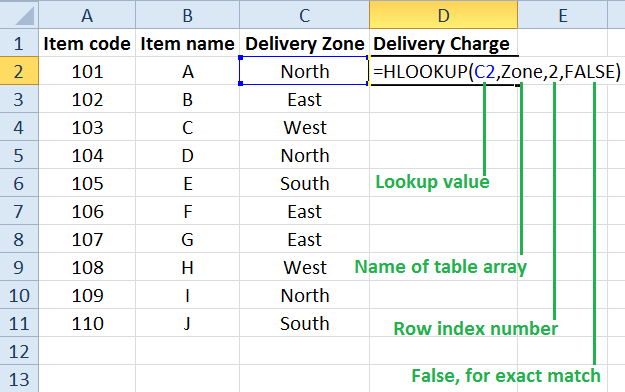Select item name cell 'B'
The height and width of the screenshot is (392, 625).
[187, 98]
